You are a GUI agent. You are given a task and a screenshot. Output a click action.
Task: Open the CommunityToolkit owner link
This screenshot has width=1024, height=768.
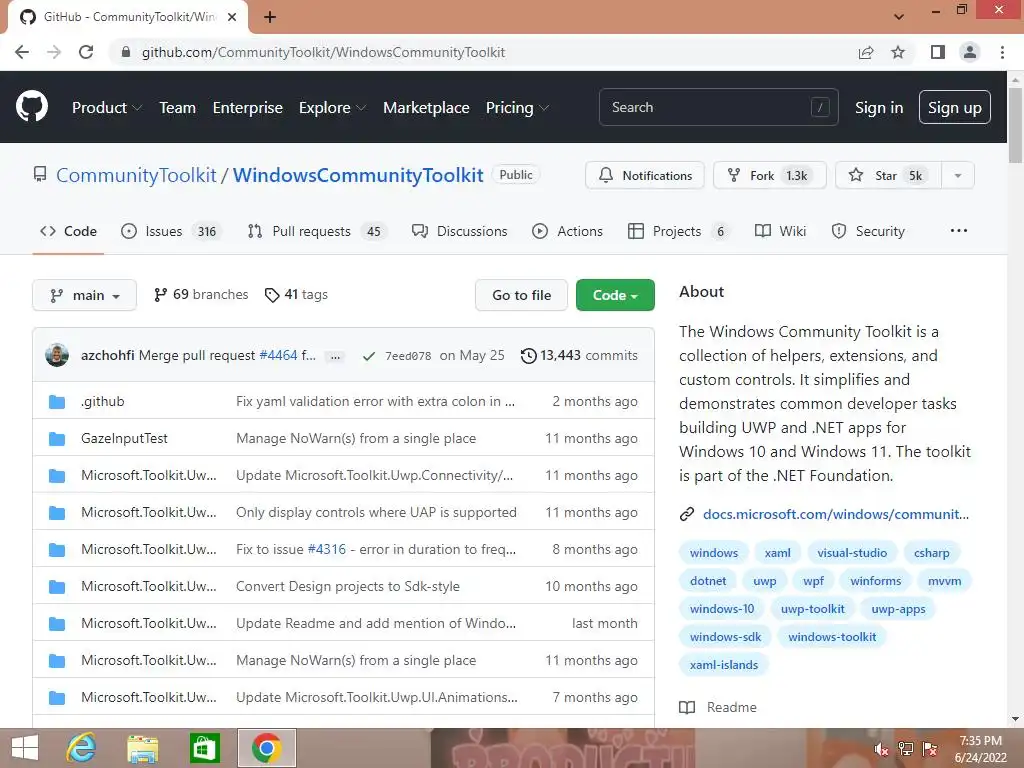[x=136, y=175]
